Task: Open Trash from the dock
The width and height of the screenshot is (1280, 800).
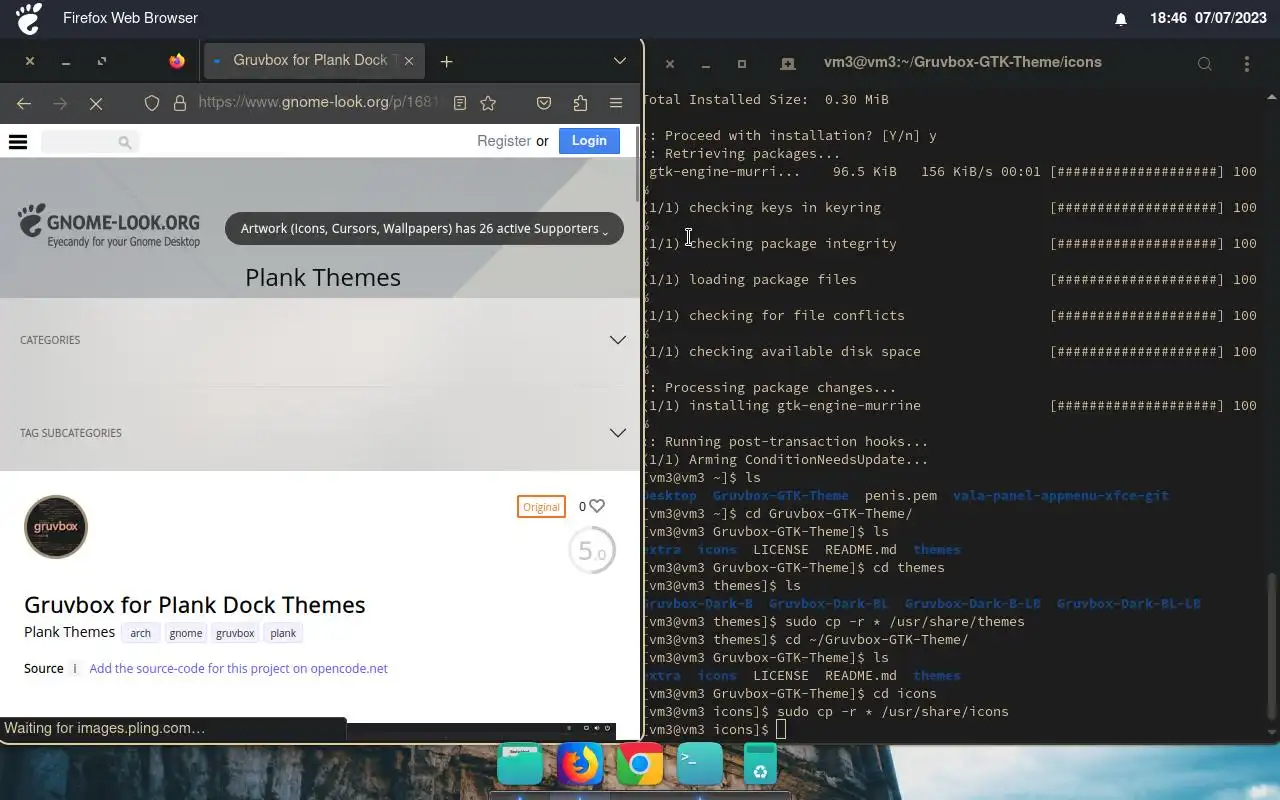Action: tap(760, 765)
